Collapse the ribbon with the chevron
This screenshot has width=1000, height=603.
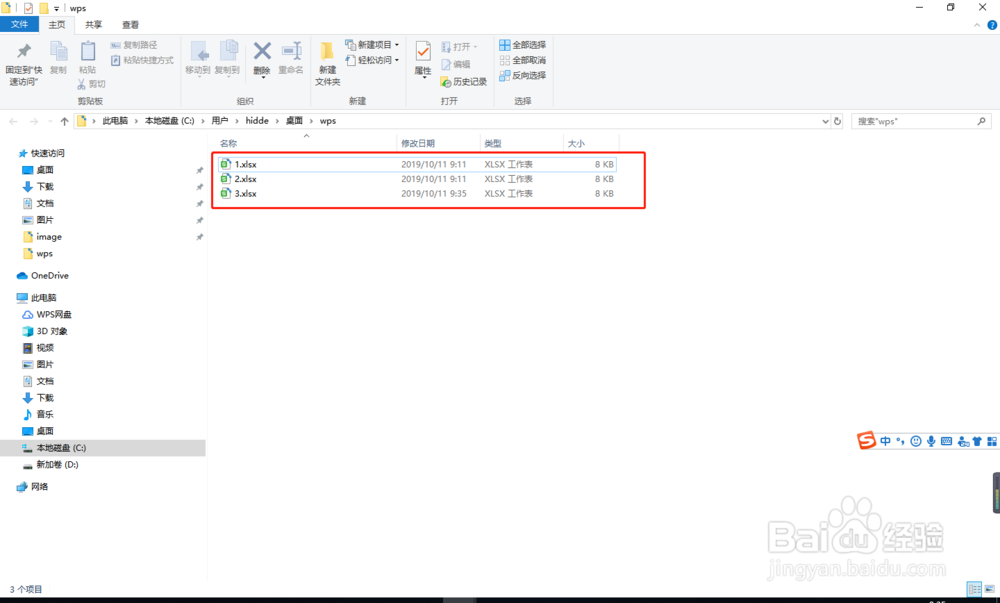click(977, 25)
